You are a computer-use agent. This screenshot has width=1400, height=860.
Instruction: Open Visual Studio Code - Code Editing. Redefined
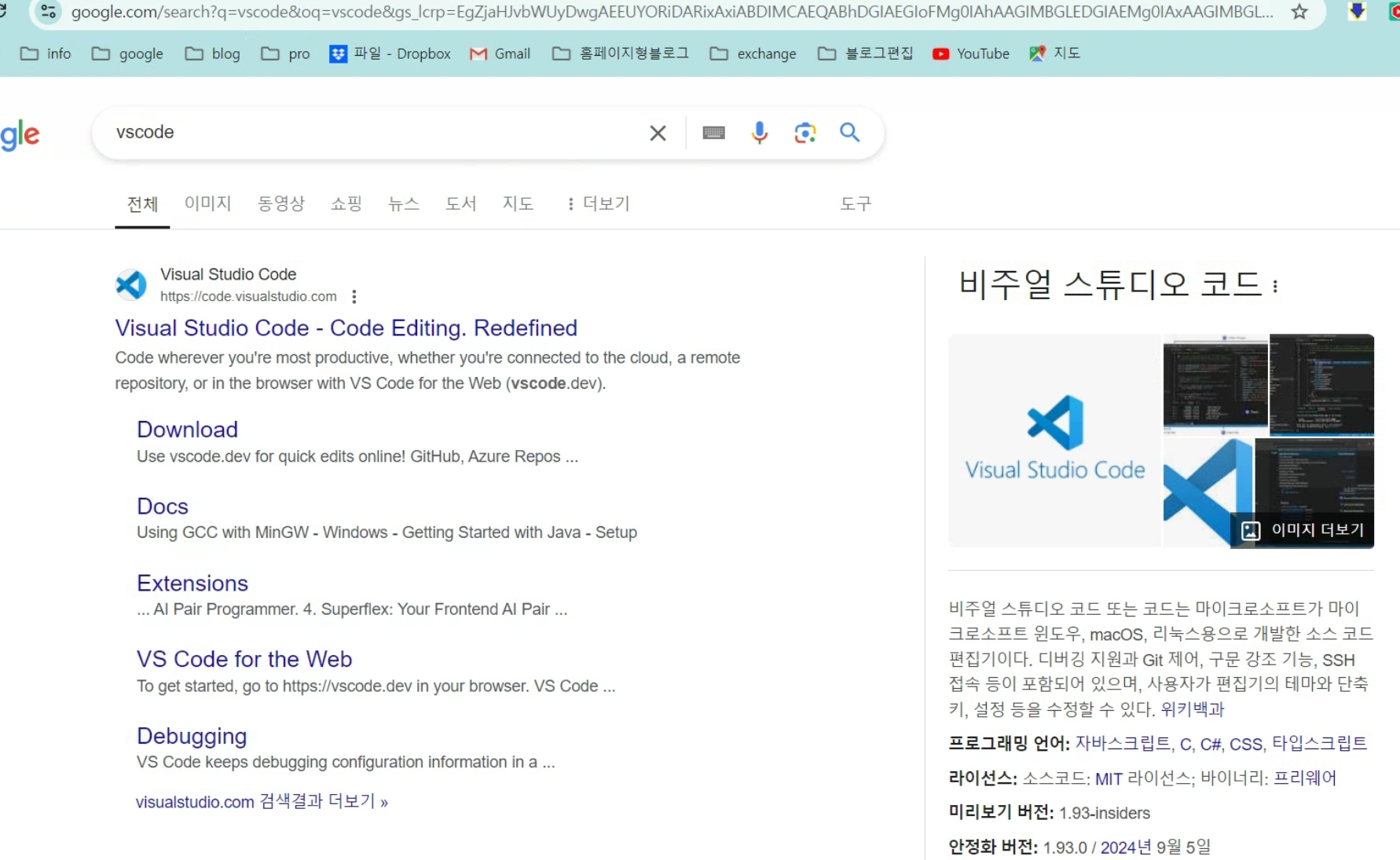[x=346, y=328]
